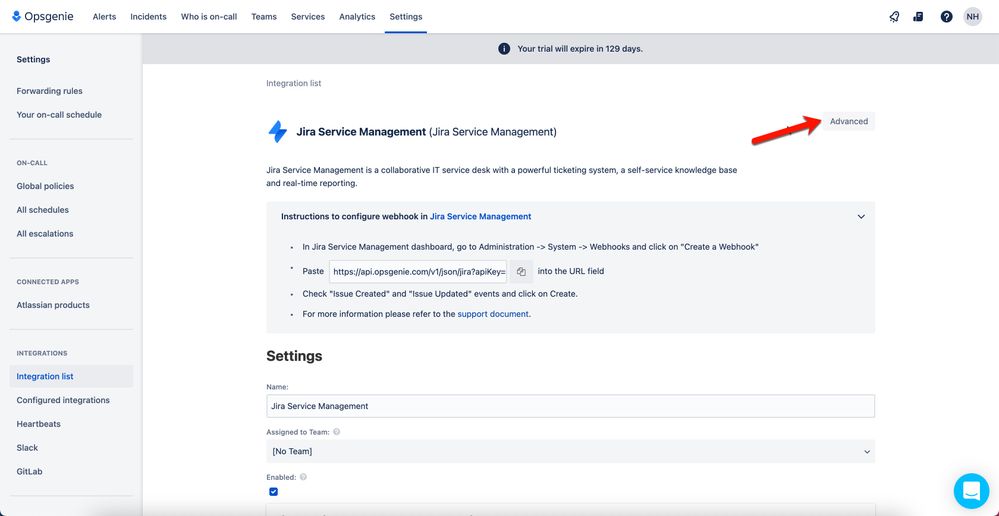Open Atlassian products in sidebar
Screen dimensions: 999x516
pyautogui.click(x=53, y=305)
